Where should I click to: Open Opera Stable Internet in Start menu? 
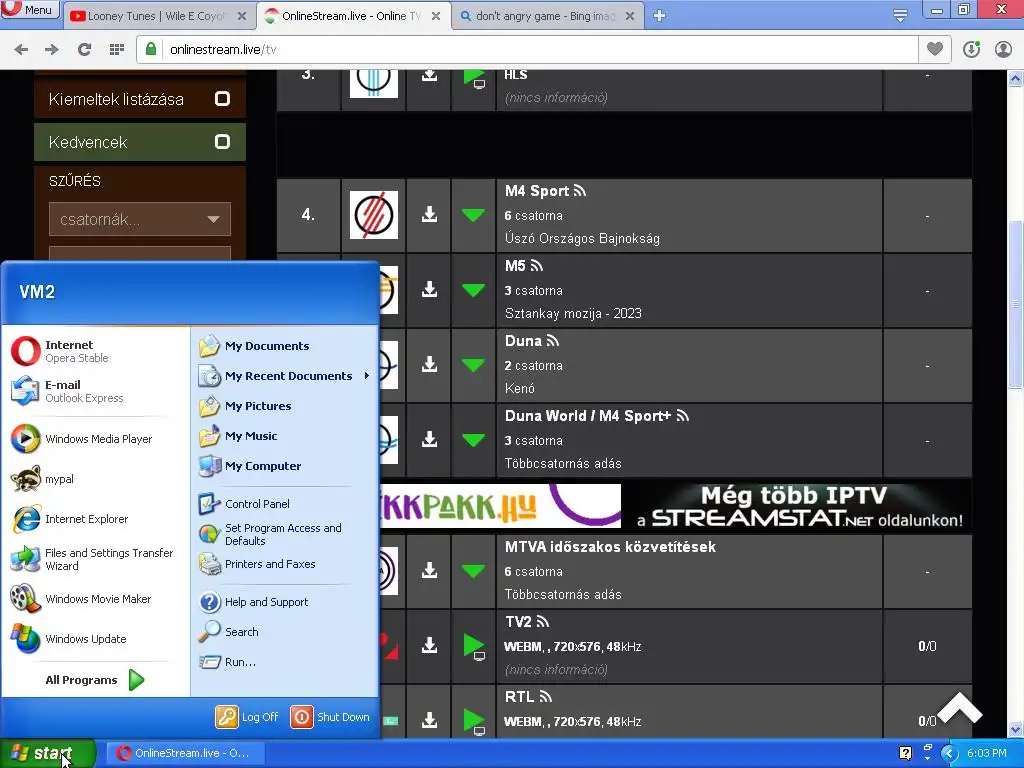coord(61,351)
